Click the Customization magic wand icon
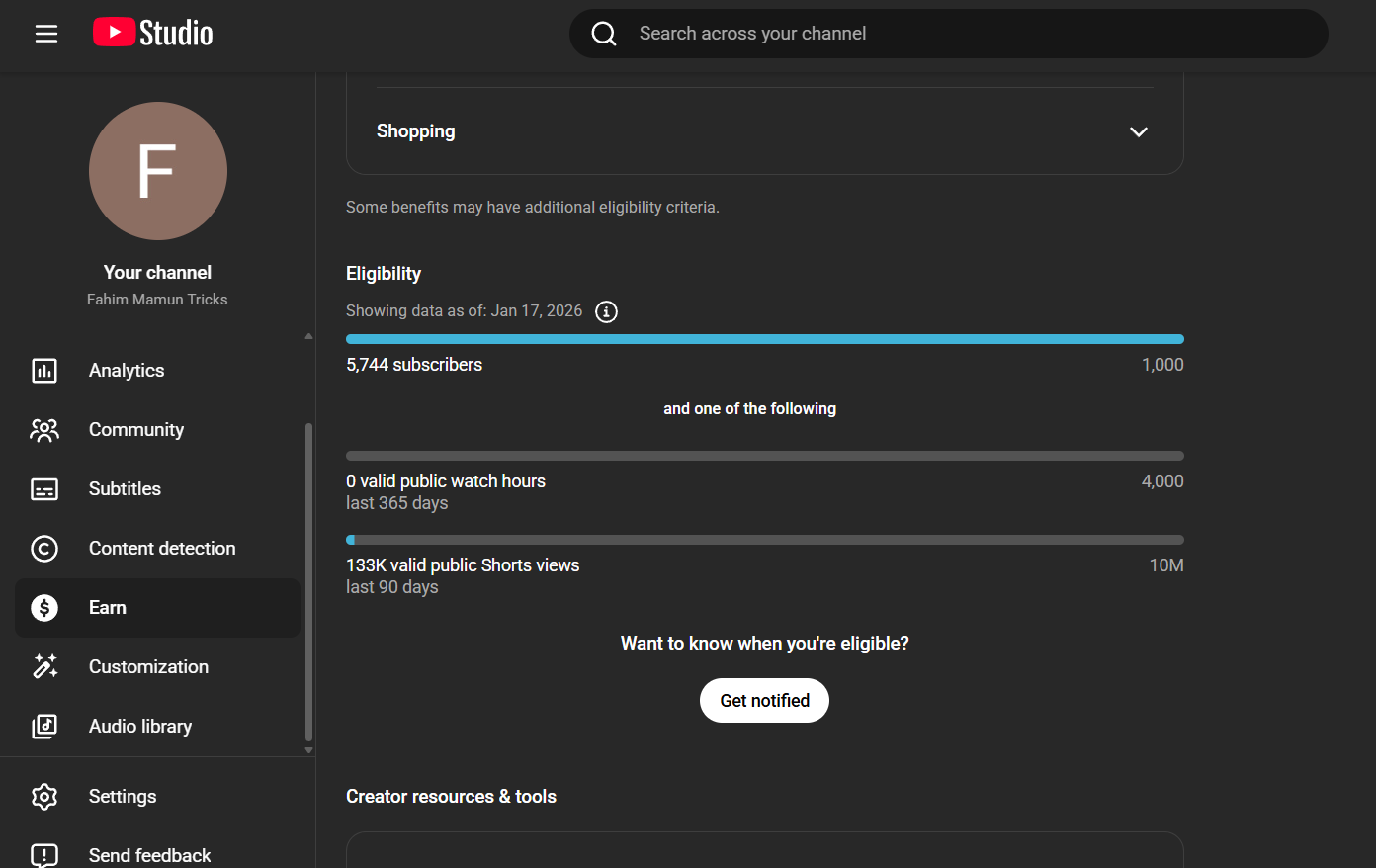This screenshot has width=1376, height=868. [44, 667]
